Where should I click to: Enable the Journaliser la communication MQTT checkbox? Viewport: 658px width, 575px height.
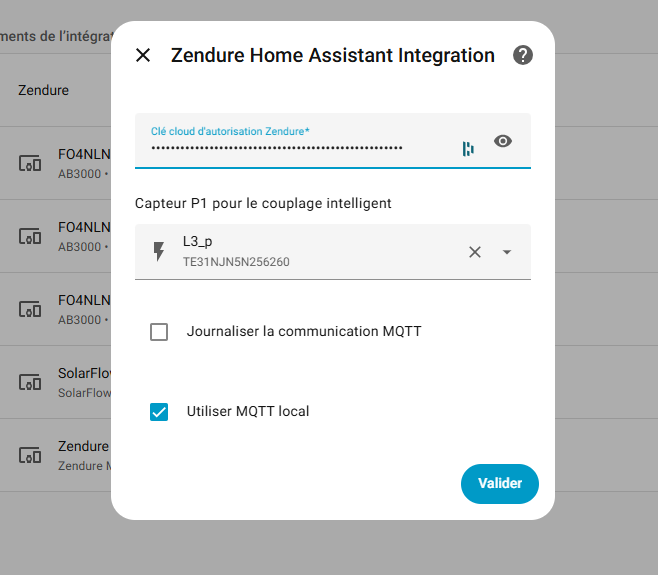159,332
